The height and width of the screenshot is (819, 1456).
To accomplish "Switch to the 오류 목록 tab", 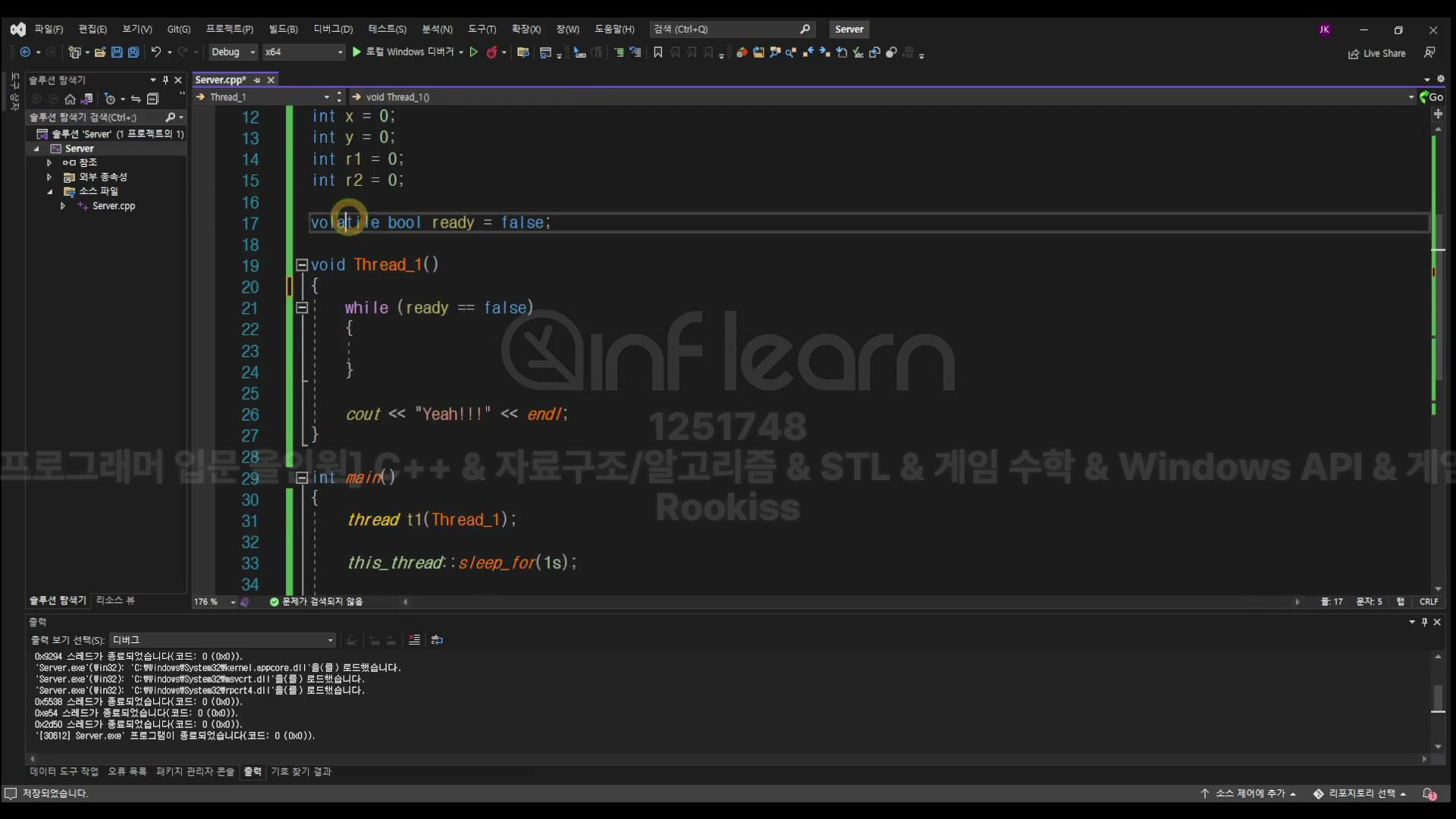I will (127, 771).
